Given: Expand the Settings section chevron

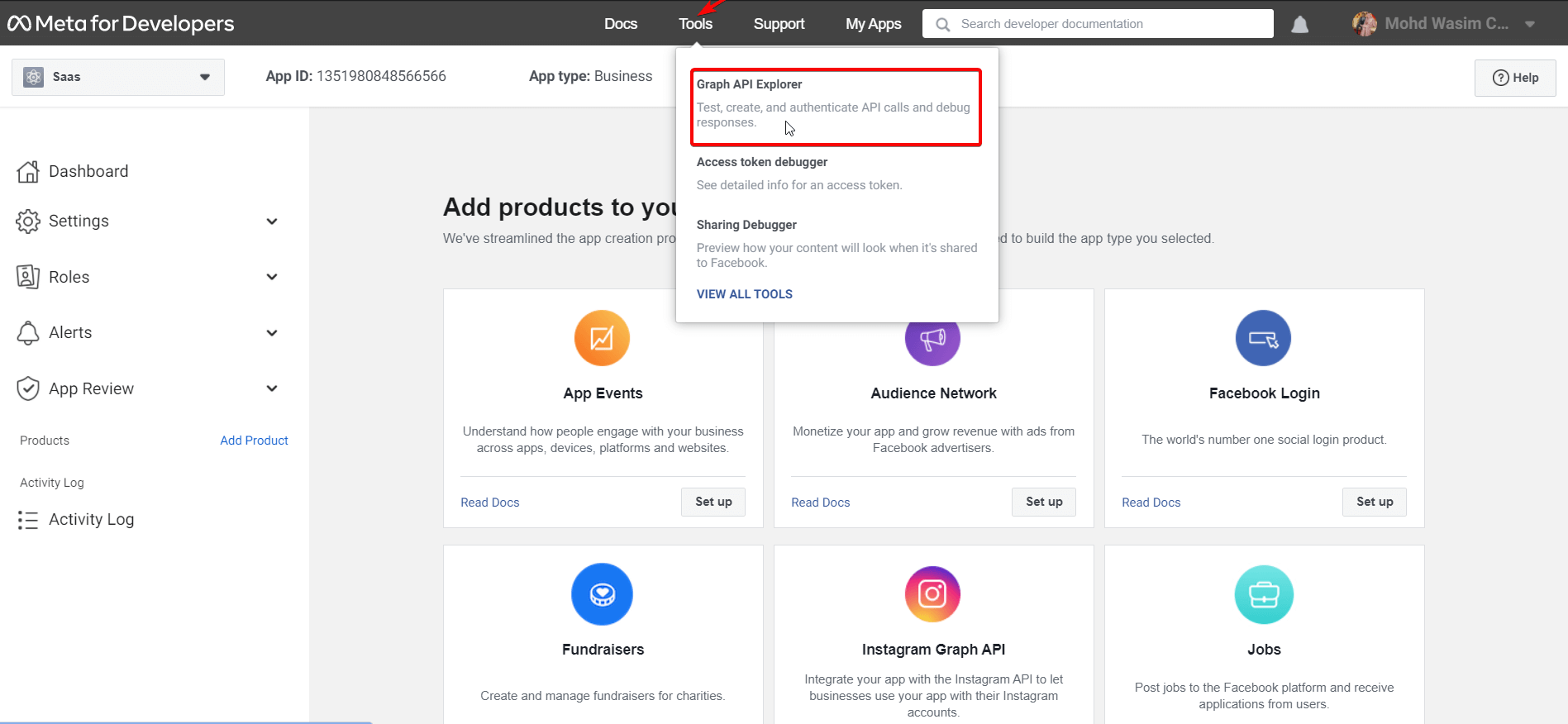Looking at the screenshot, I should click(272, 221).
